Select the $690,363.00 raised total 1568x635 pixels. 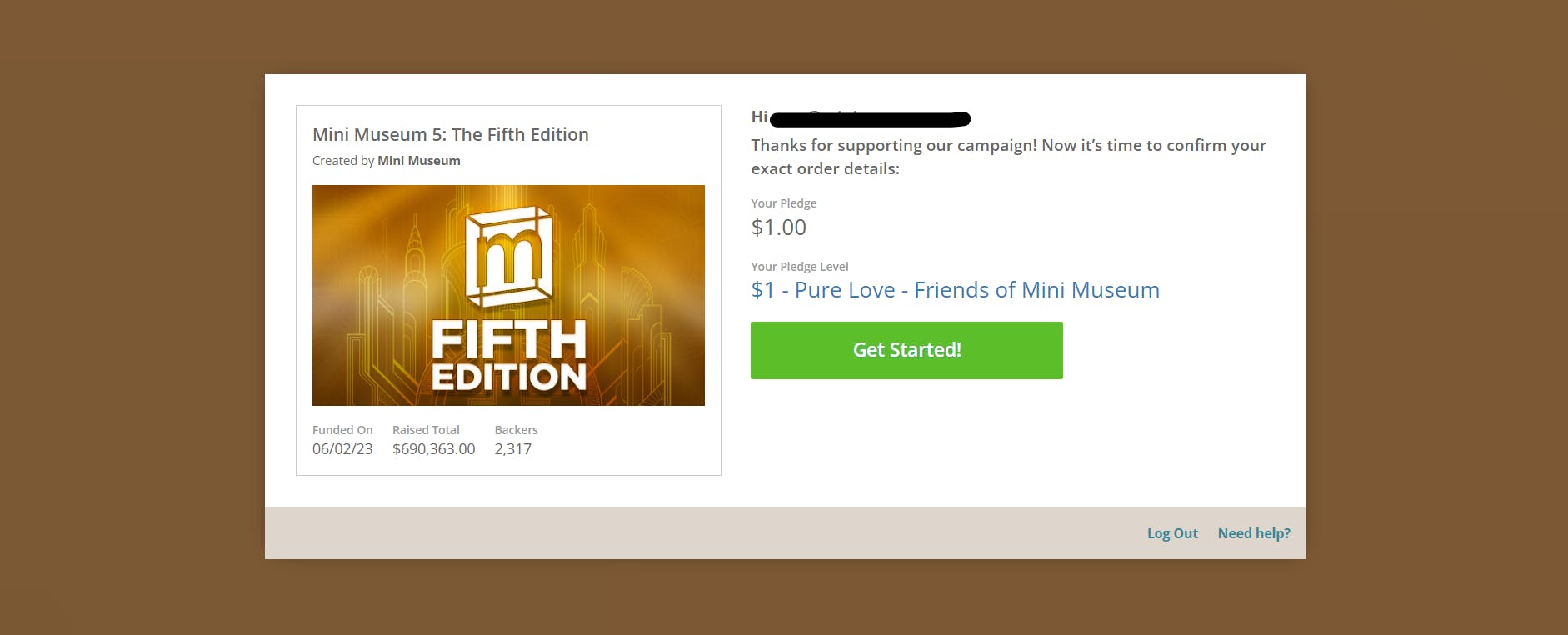433,449
